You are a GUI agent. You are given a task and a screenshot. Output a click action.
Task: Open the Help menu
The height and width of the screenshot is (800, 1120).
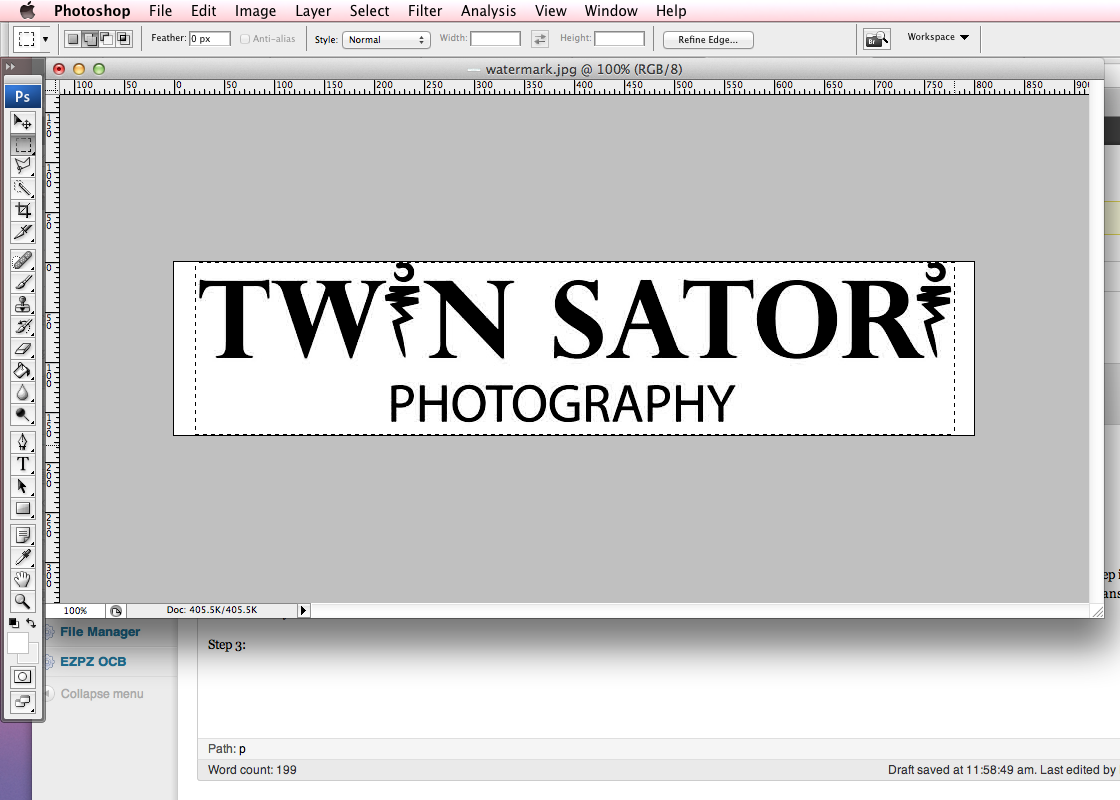tap(671, 11)
